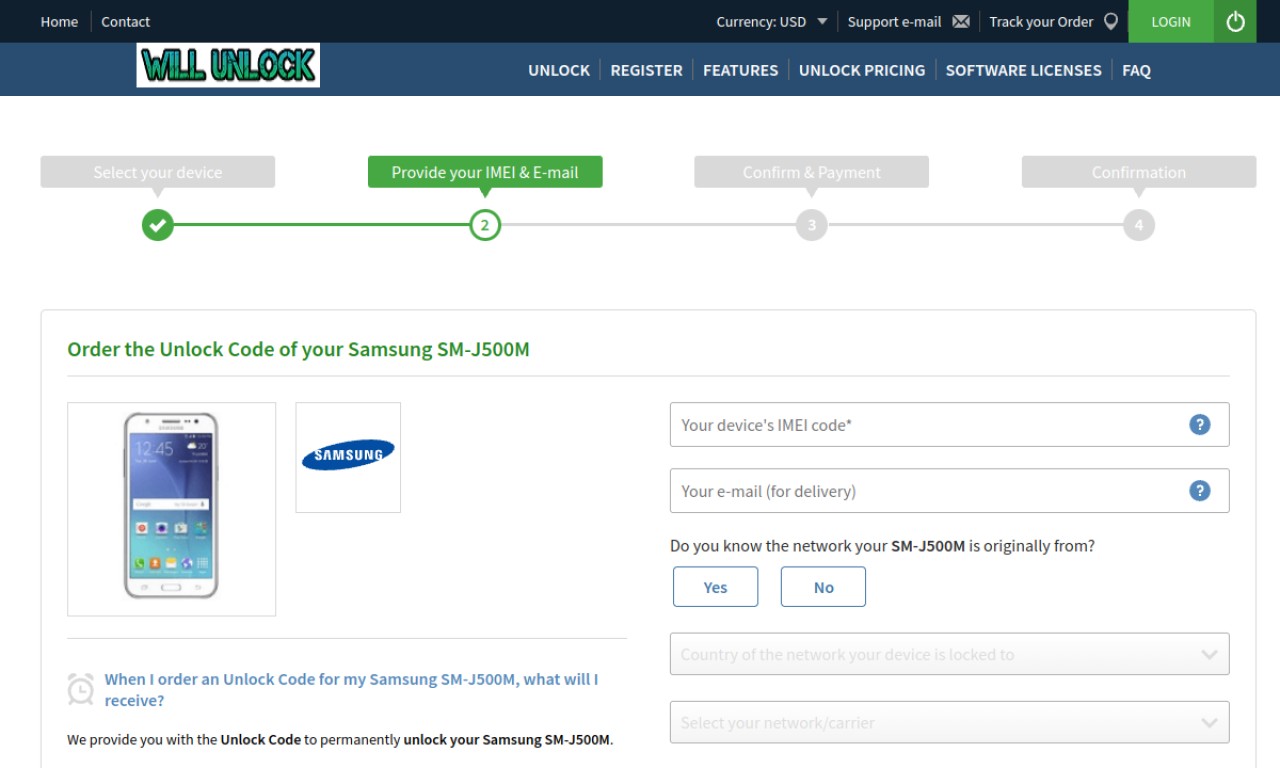This screenshot has width=1280, height=768.
Task: Open the FAQ menu item
Action: [1136, 70]
